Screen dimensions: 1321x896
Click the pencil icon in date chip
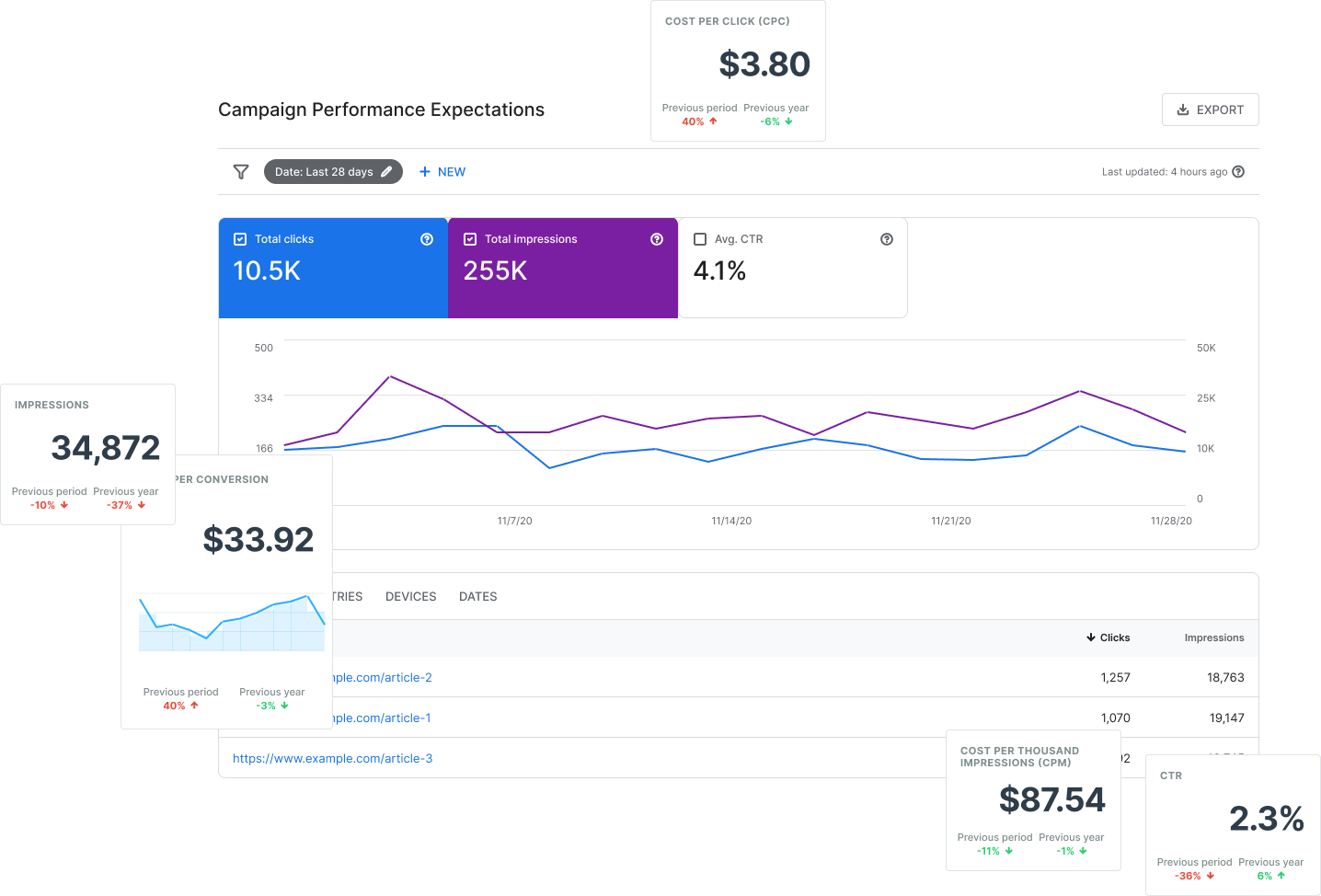click(x=386, y=172)
